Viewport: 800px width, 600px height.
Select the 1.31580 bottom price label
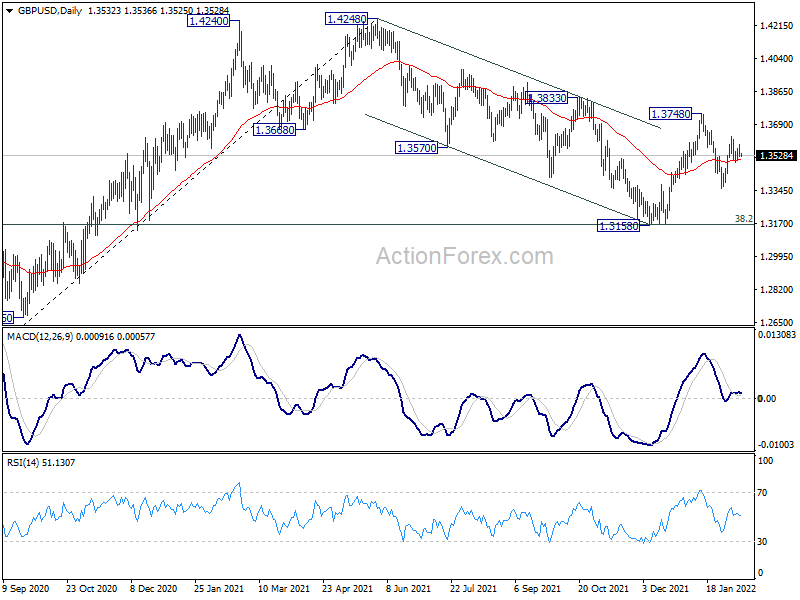[618, 226]
